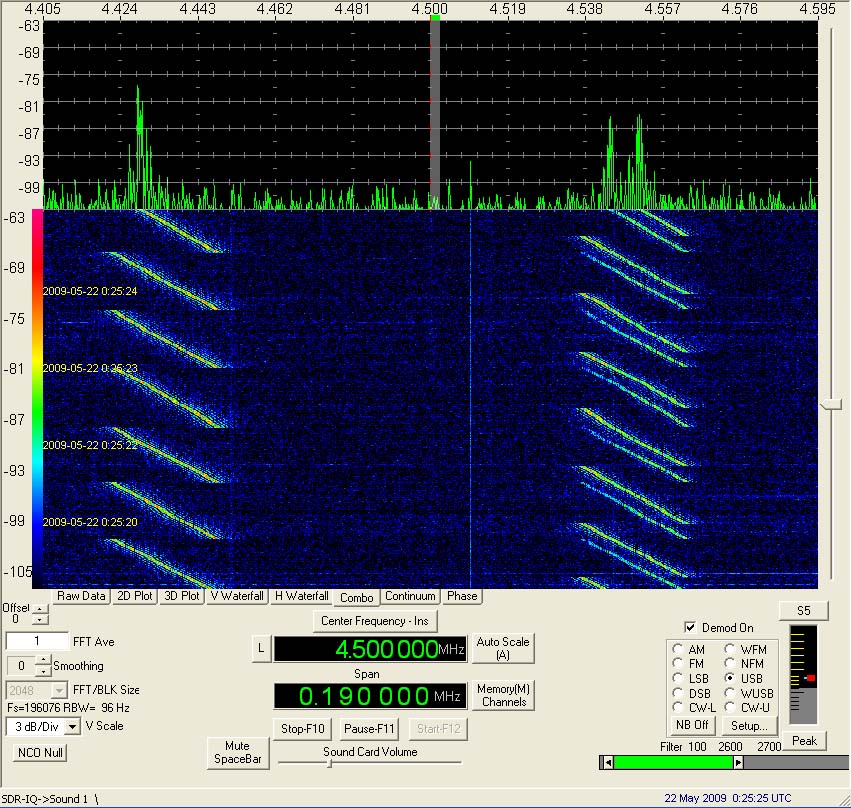Click left arrow of filter bar
Screen dimensions: 851x808
click(607, 762)
